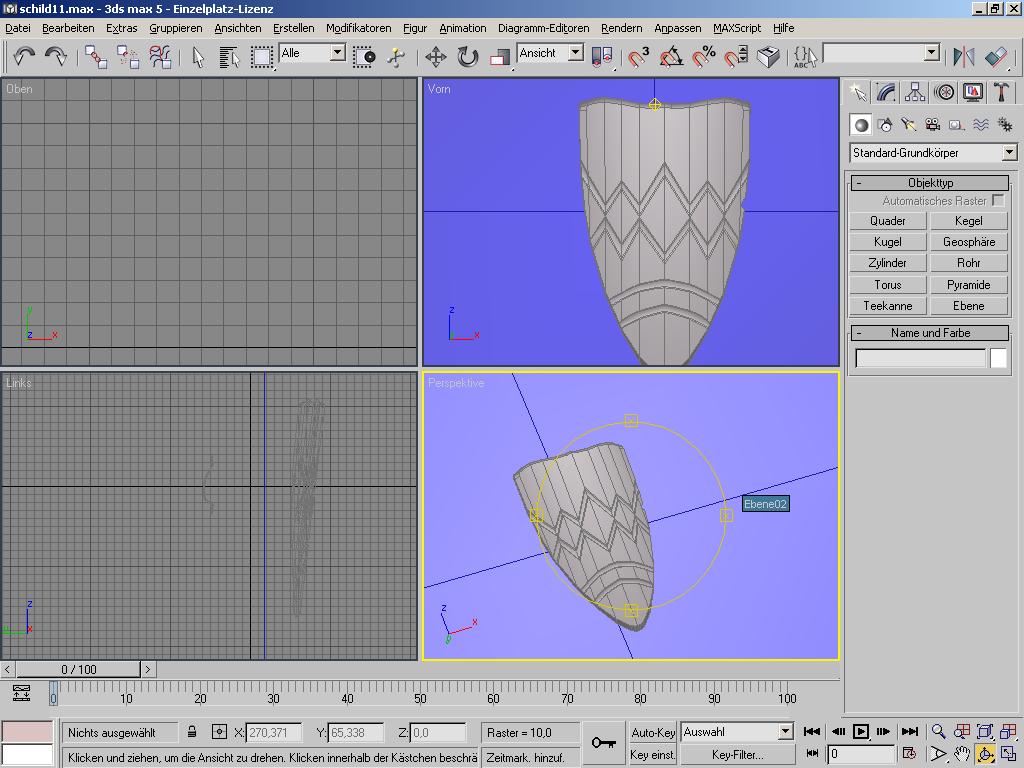Switch to the Cameras creation category
This screenshot has width=1024, height=768.
(933, 125)
